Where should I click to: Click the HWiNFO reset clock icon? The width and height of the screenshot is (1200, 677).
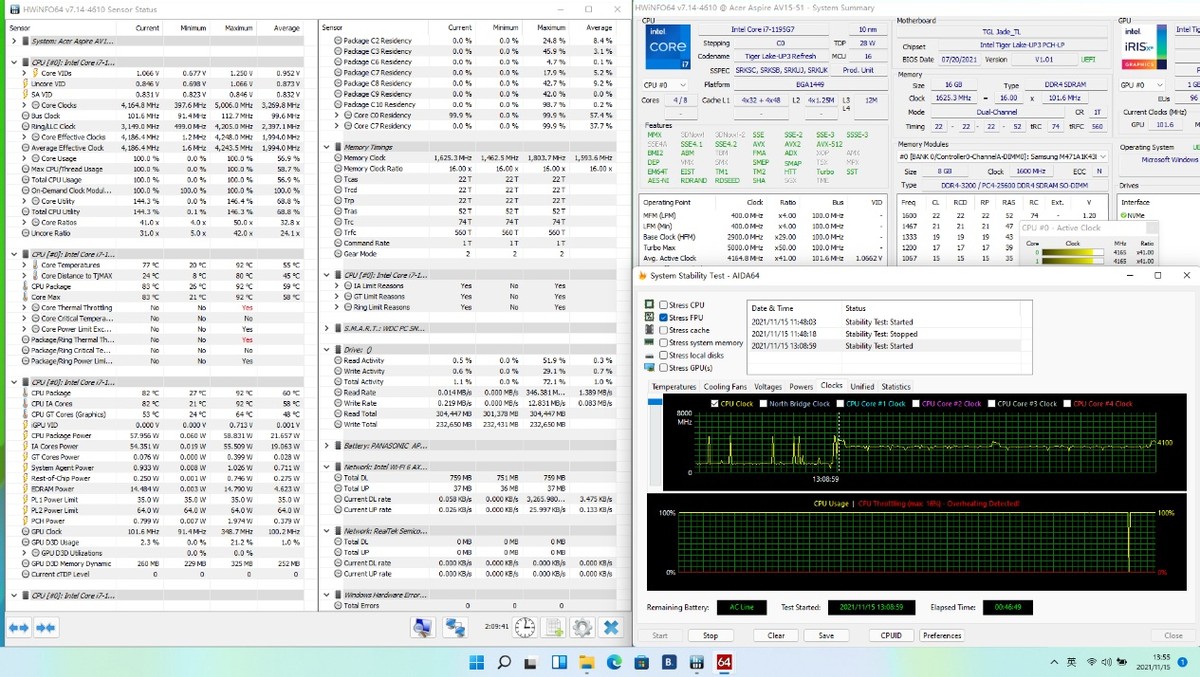tap(525, 627)
